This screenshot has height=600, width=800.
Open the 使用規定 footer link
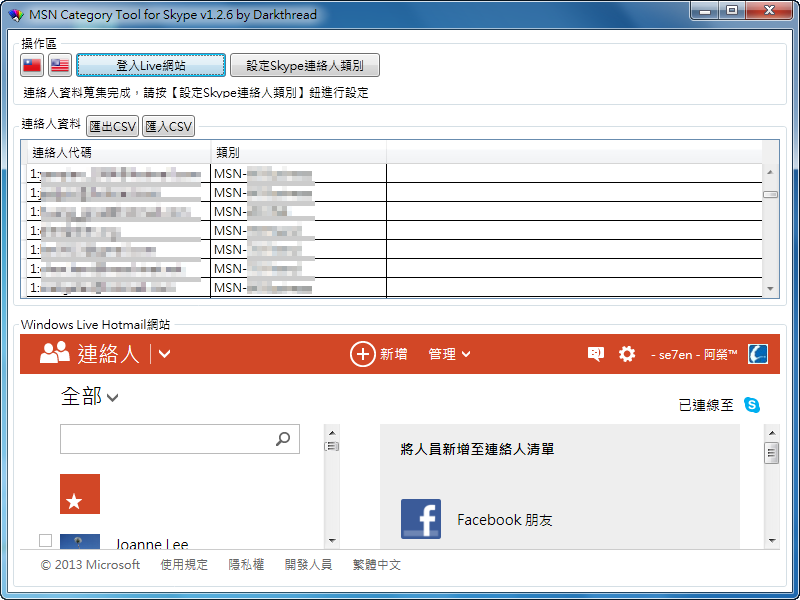184,565
